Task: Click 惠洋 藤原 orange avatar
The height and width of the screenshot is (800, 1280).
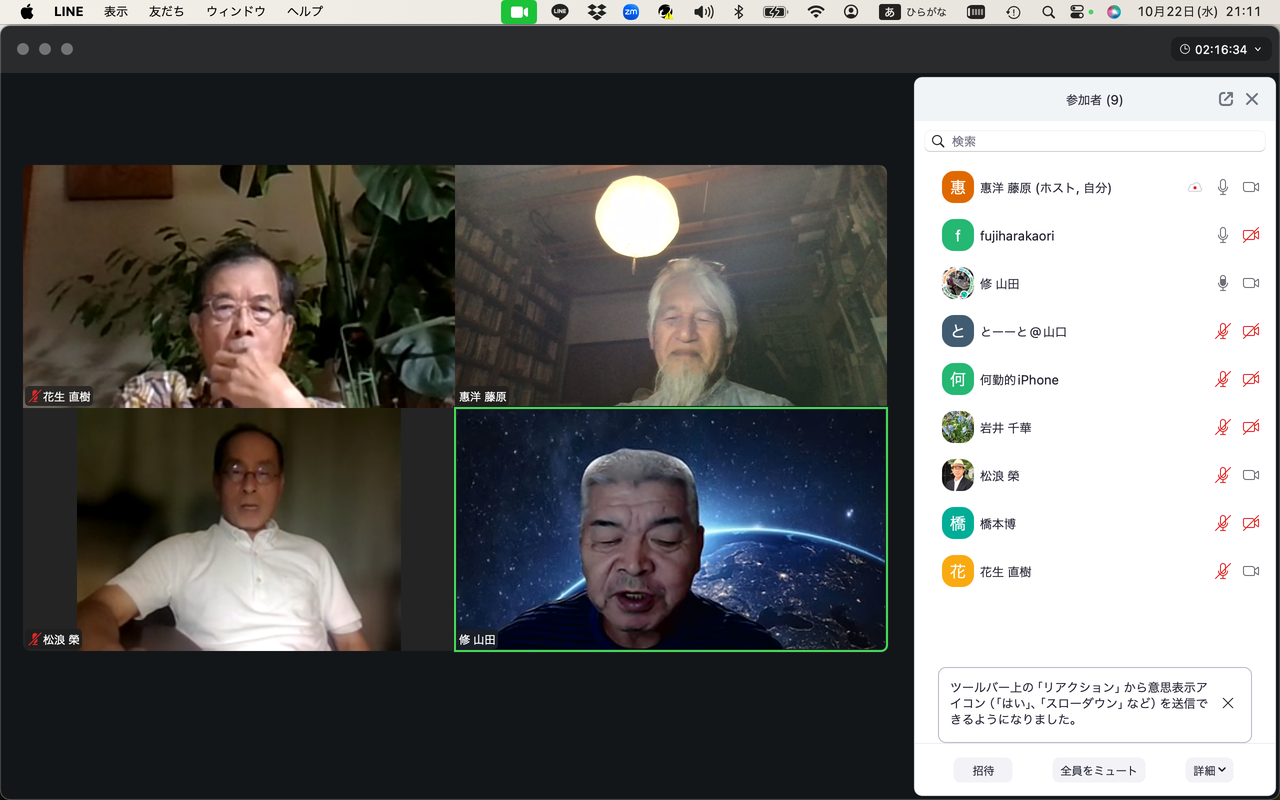Action: (958, 187)
